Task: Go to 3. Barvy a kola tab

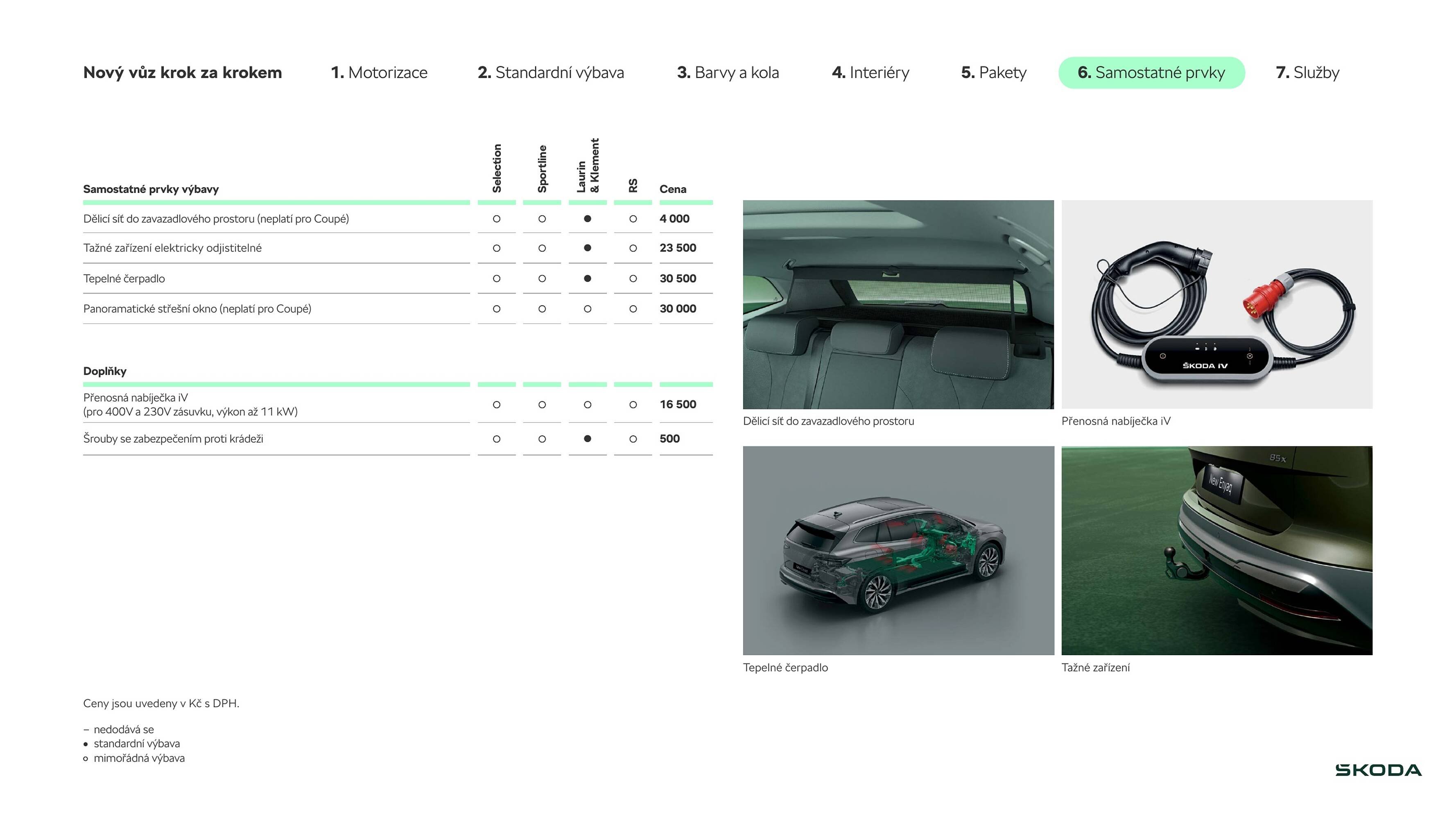Action: click(x=728, y=72)
